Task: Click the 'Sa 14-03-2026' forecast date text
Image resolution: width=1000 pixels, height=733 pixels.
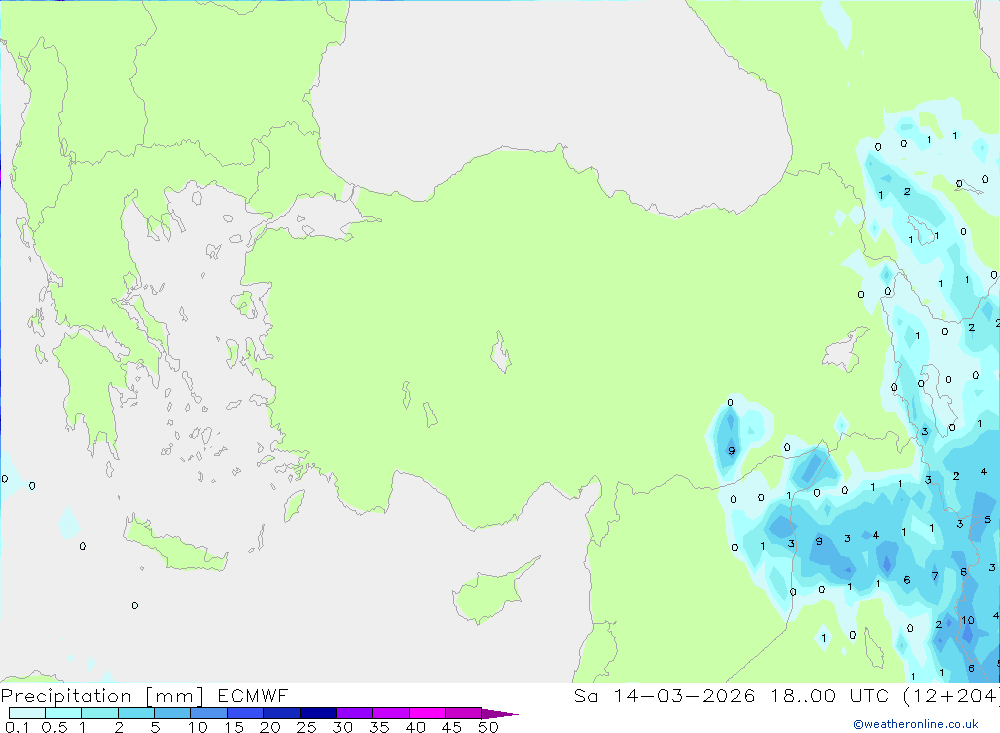Action: pyautogui.click(x=664, y=695)
